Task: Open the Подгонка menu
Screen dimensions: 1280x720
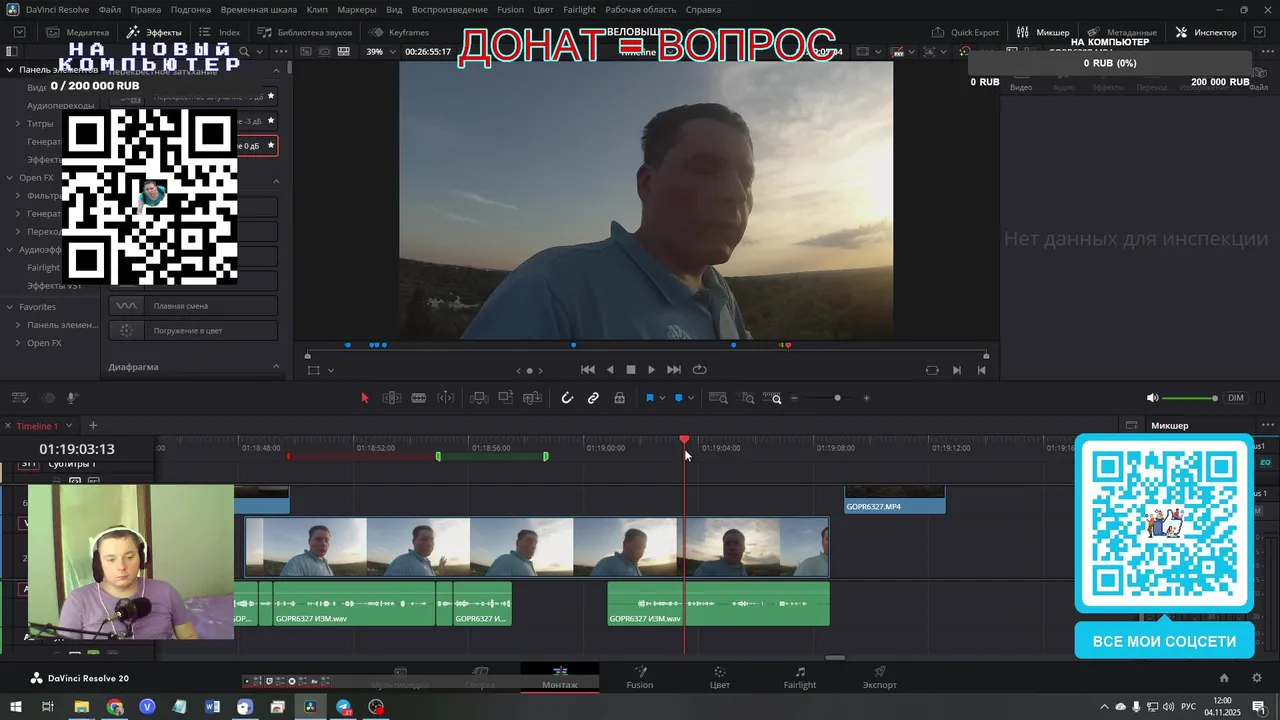Action: [x=191, y=9]
